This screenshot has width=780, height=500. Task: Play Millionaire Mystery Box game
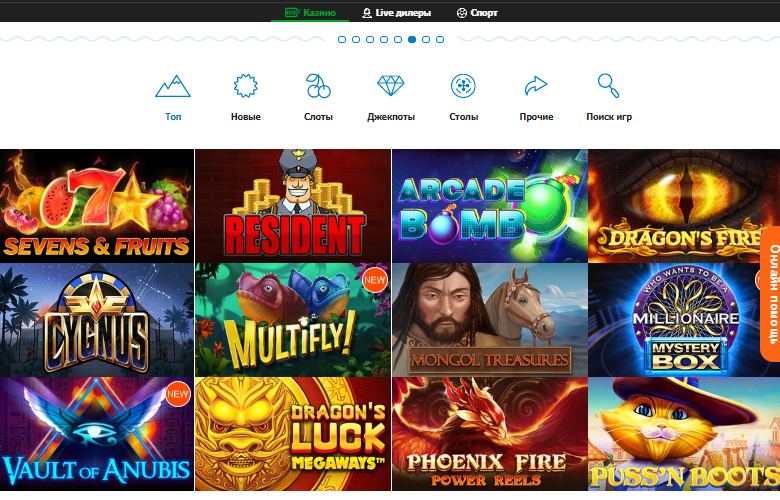(x=684, y=320)
